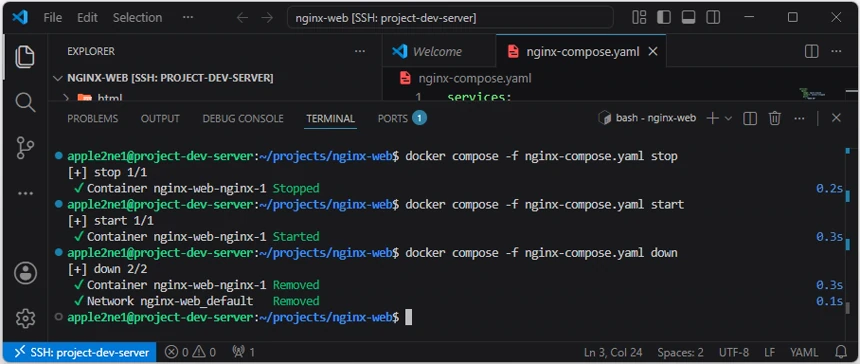This screenshot has height=364, width=860.
Task: Select language mode YAML in status bar
Action: [x=804, y=352]
